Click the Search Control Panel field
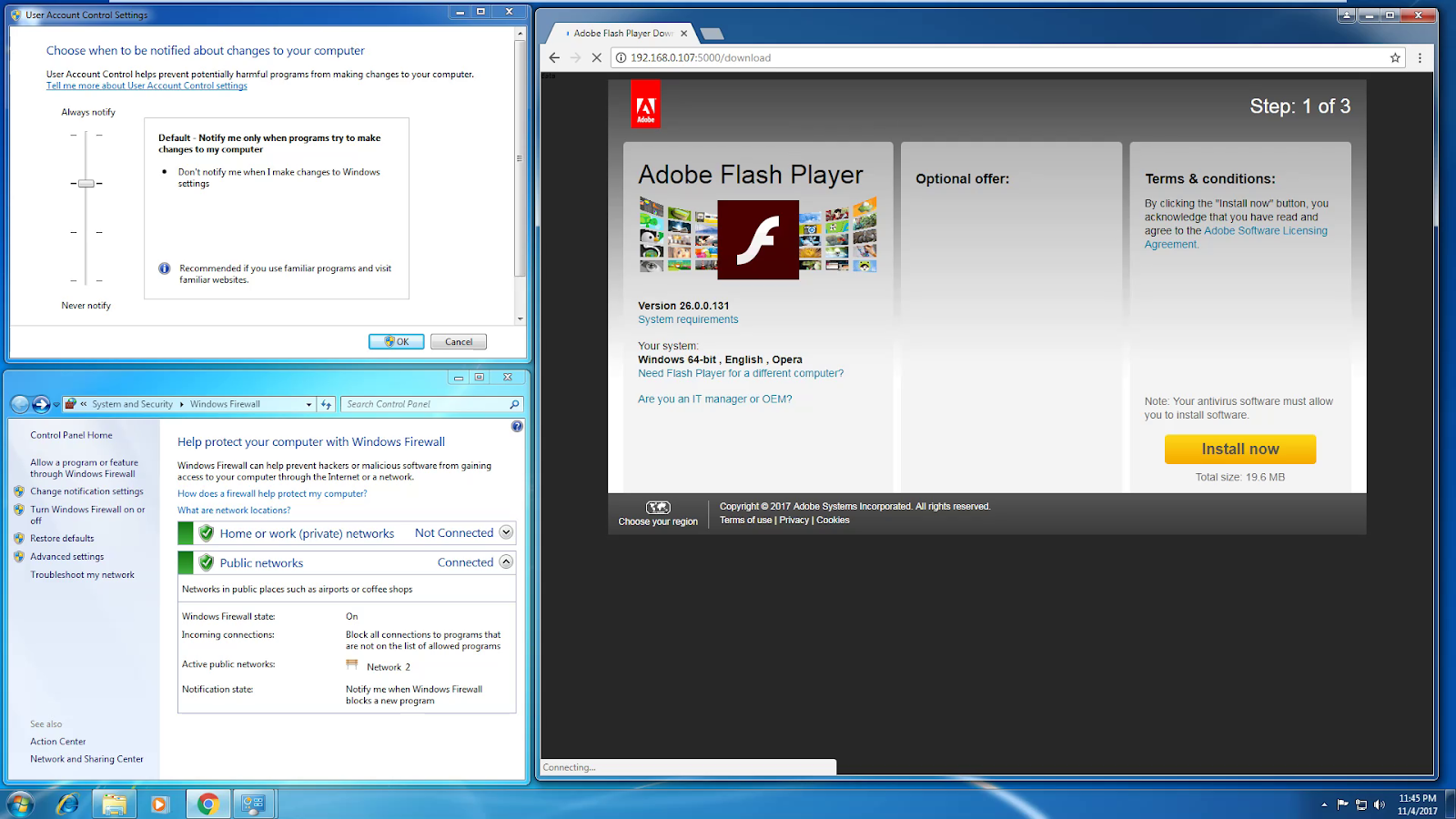The image size is (1456, 819). [432, 404]
